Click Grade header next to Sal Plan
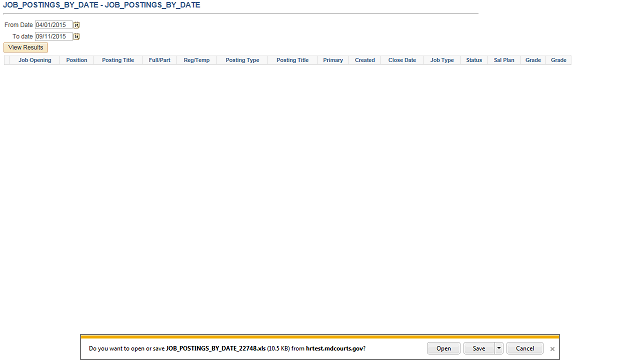640x360 pixels. pos(533,60)
